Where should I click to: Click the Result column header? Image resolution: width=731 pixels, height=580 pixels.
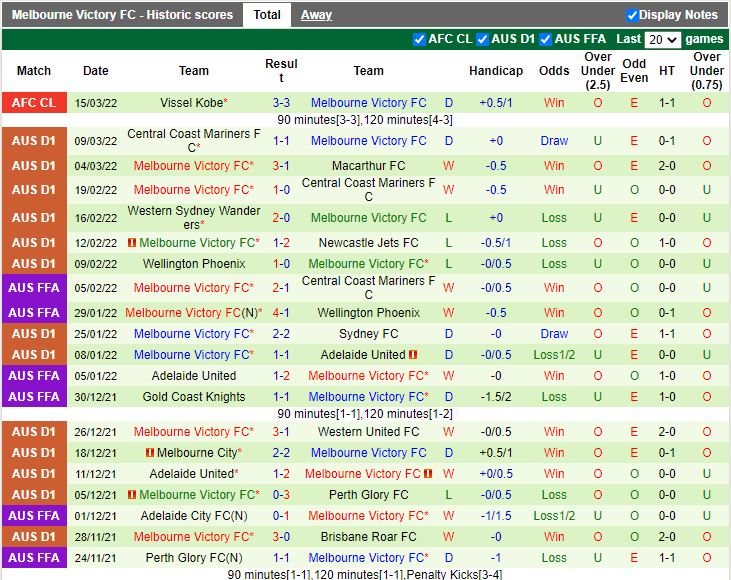tap(281, 70)
